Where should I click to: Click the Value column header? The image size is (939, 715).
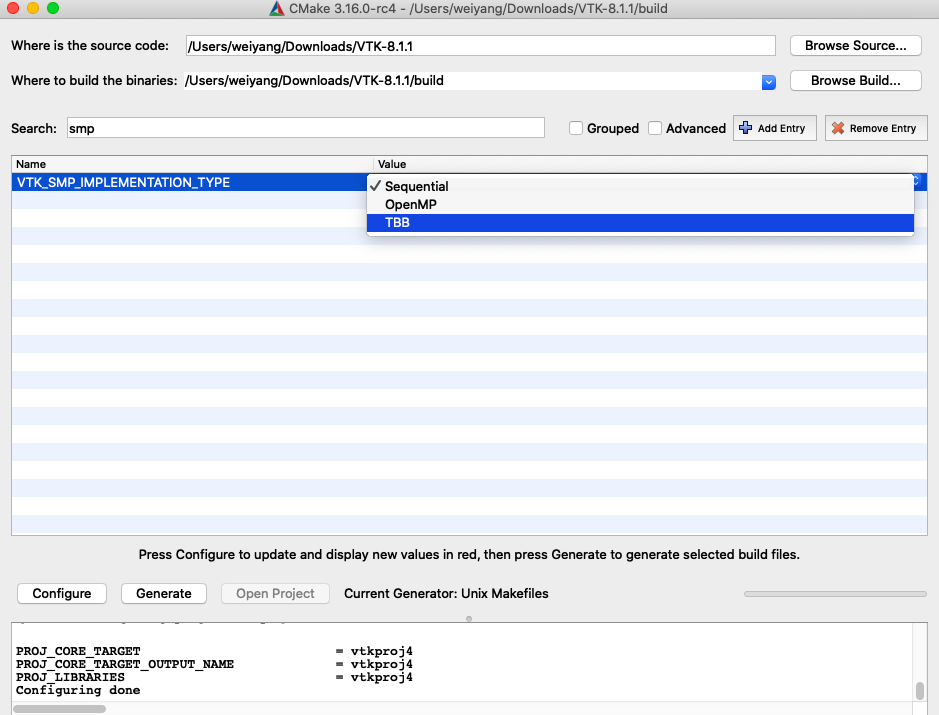pyautogui.click(x=650, y=164)
